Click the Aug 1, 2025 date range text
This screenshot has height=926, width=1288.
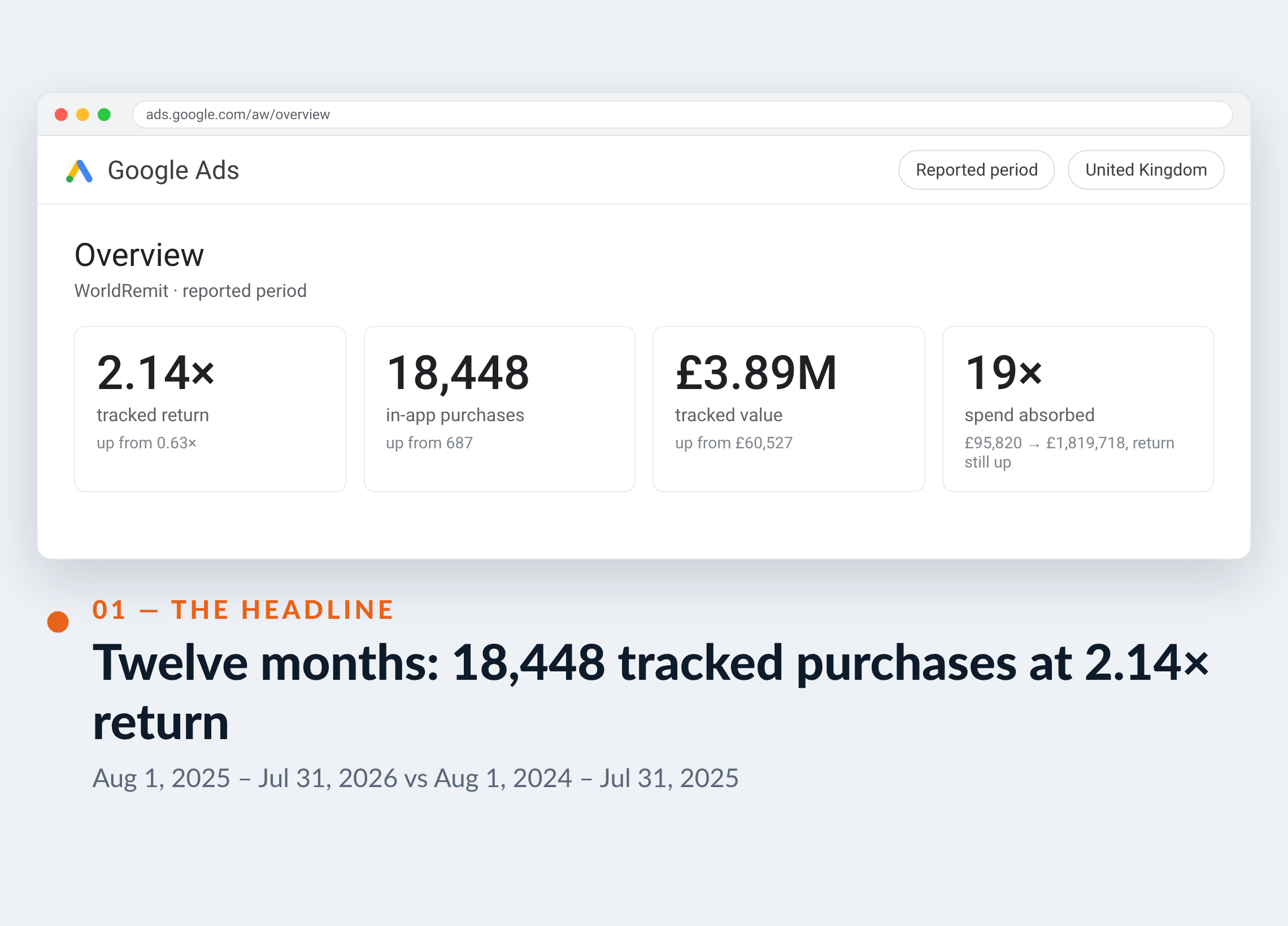pyautogui.click(x=415, y=778)
